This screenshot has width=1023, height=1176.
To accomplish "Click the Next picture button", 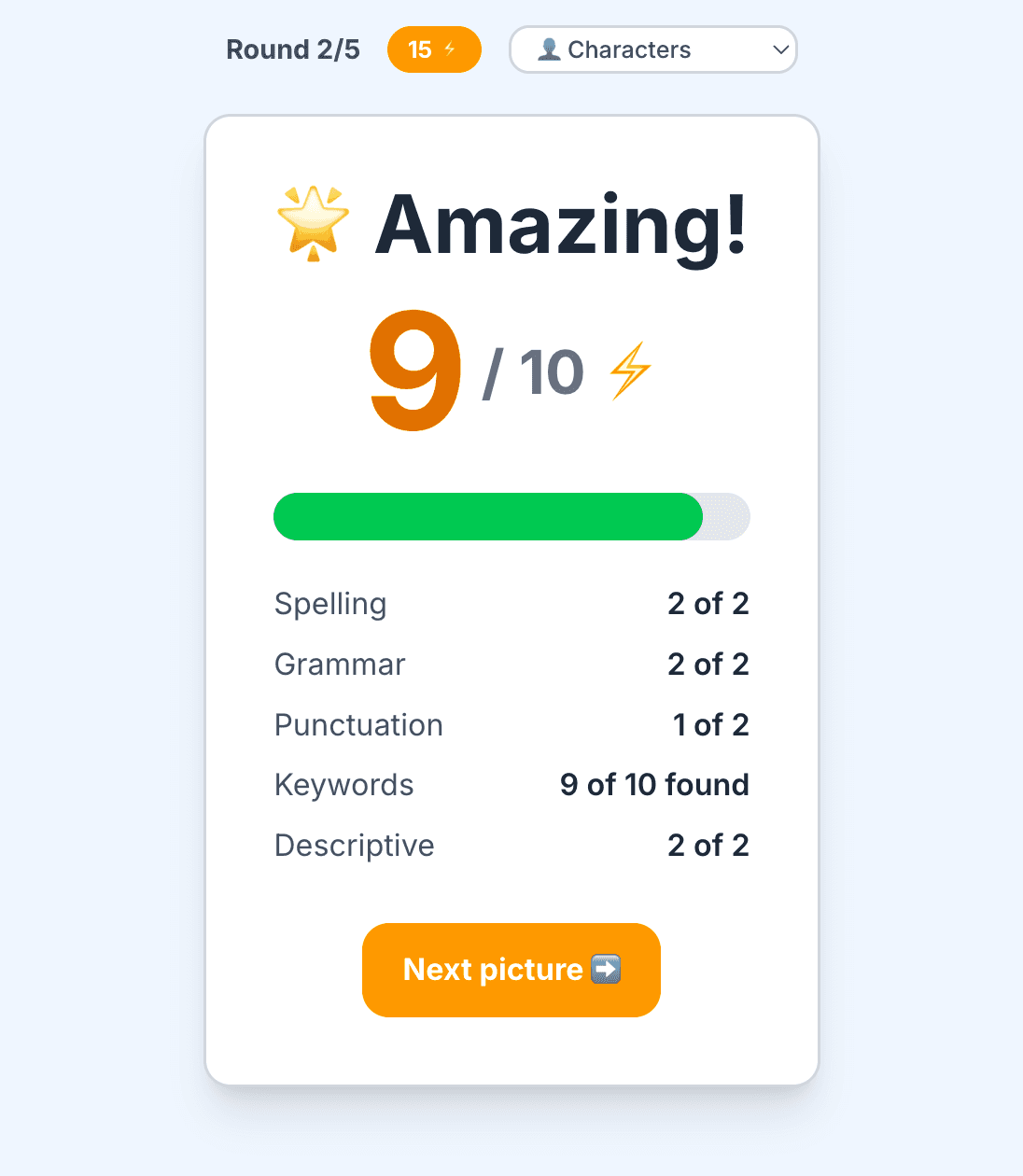I will click(511, 970).
